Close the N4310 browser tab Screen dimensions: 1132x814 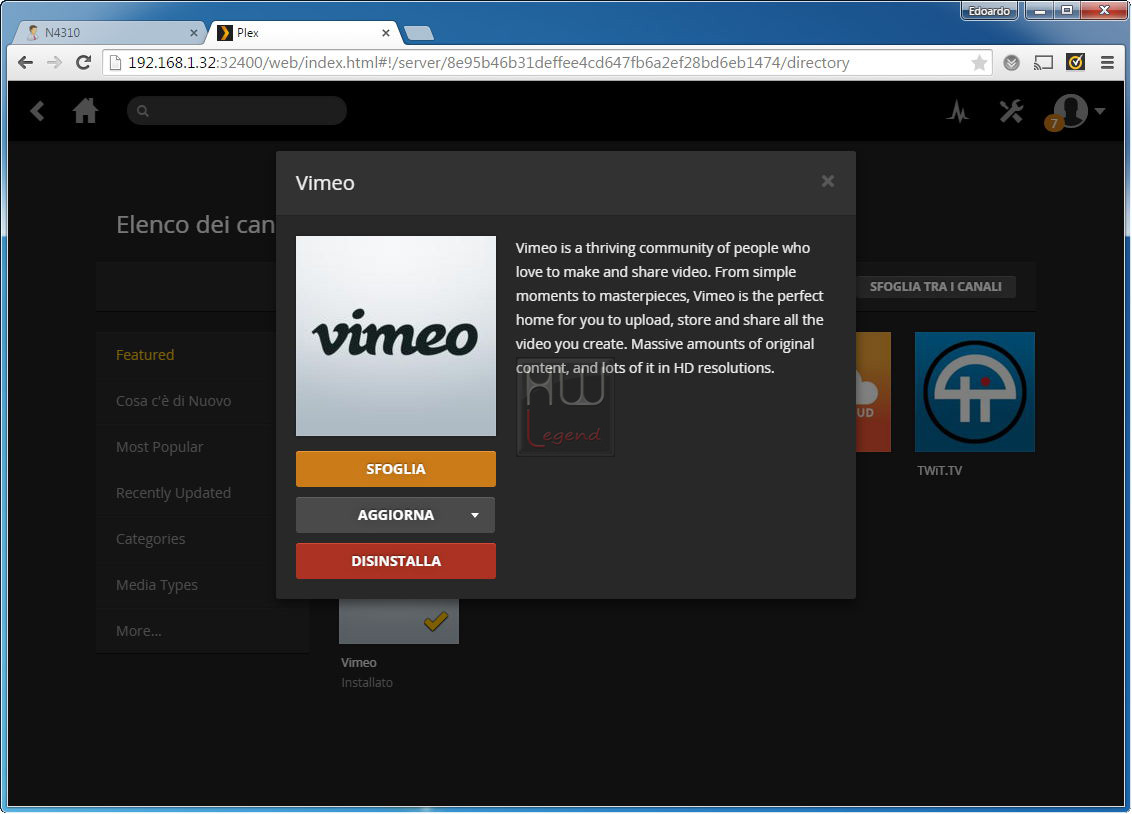tap(193, 32)
